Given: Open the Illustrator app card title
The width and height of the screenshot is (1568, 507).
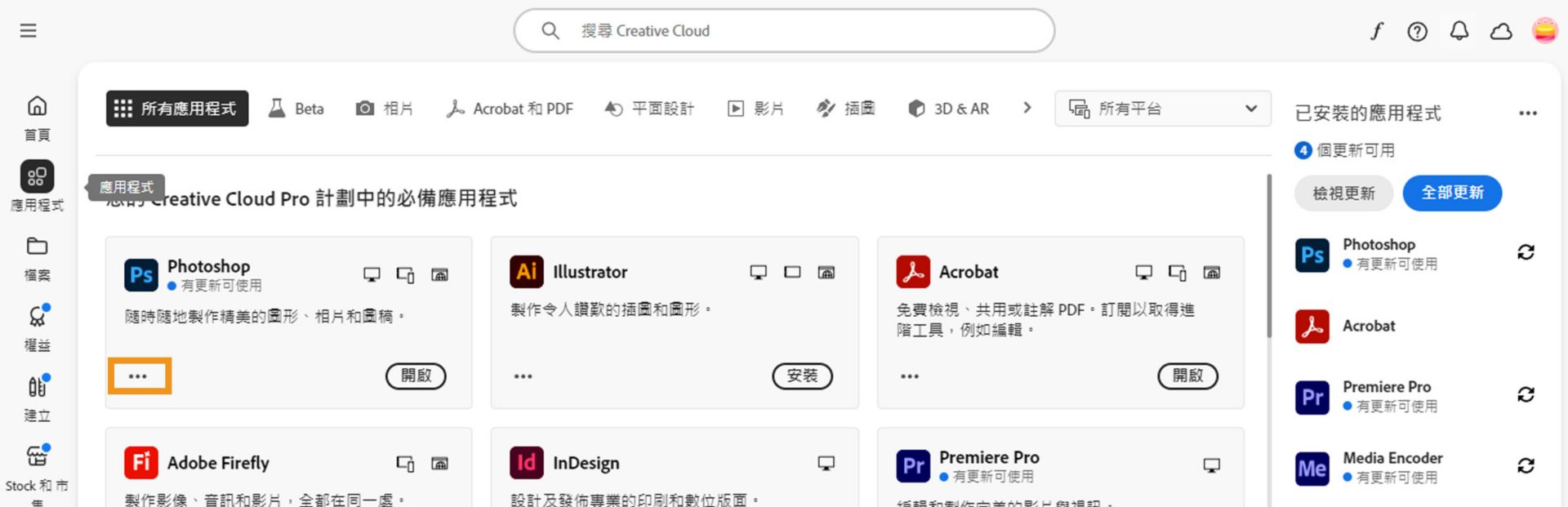Looking at the screenshot, I should (x=590, y=272).
